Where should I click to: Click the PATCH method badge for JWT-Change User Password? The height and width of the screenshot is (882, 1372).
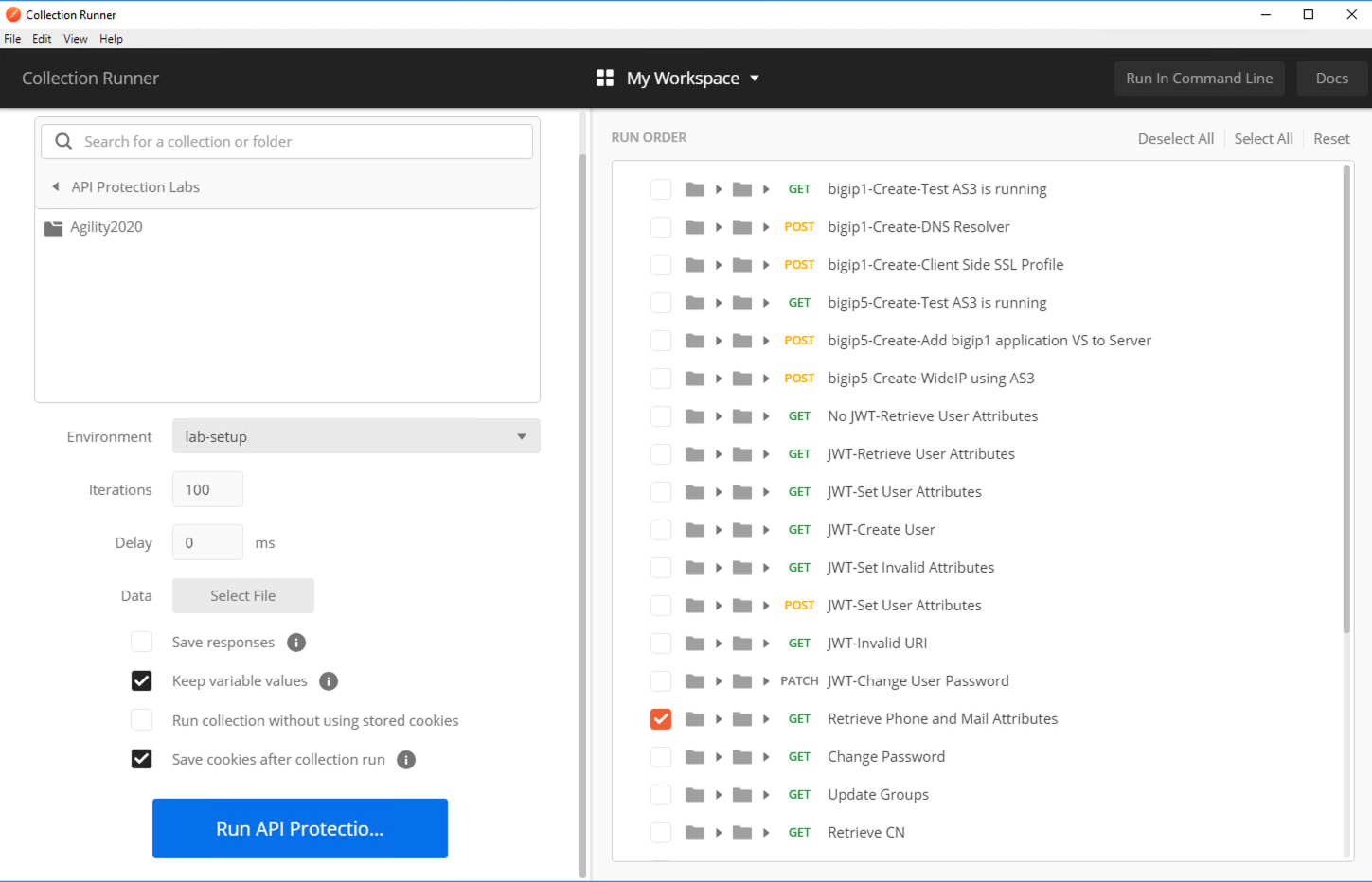pyautogui.click(x=799, y=681)
